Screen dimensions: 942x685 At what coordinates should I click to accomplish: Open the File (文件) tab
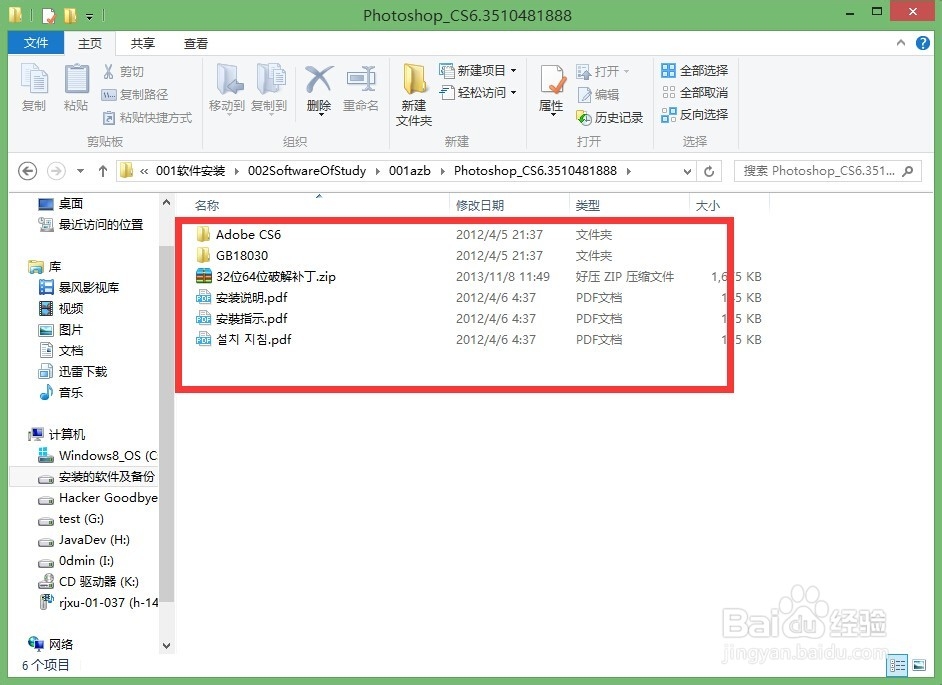tap(36, 43)
